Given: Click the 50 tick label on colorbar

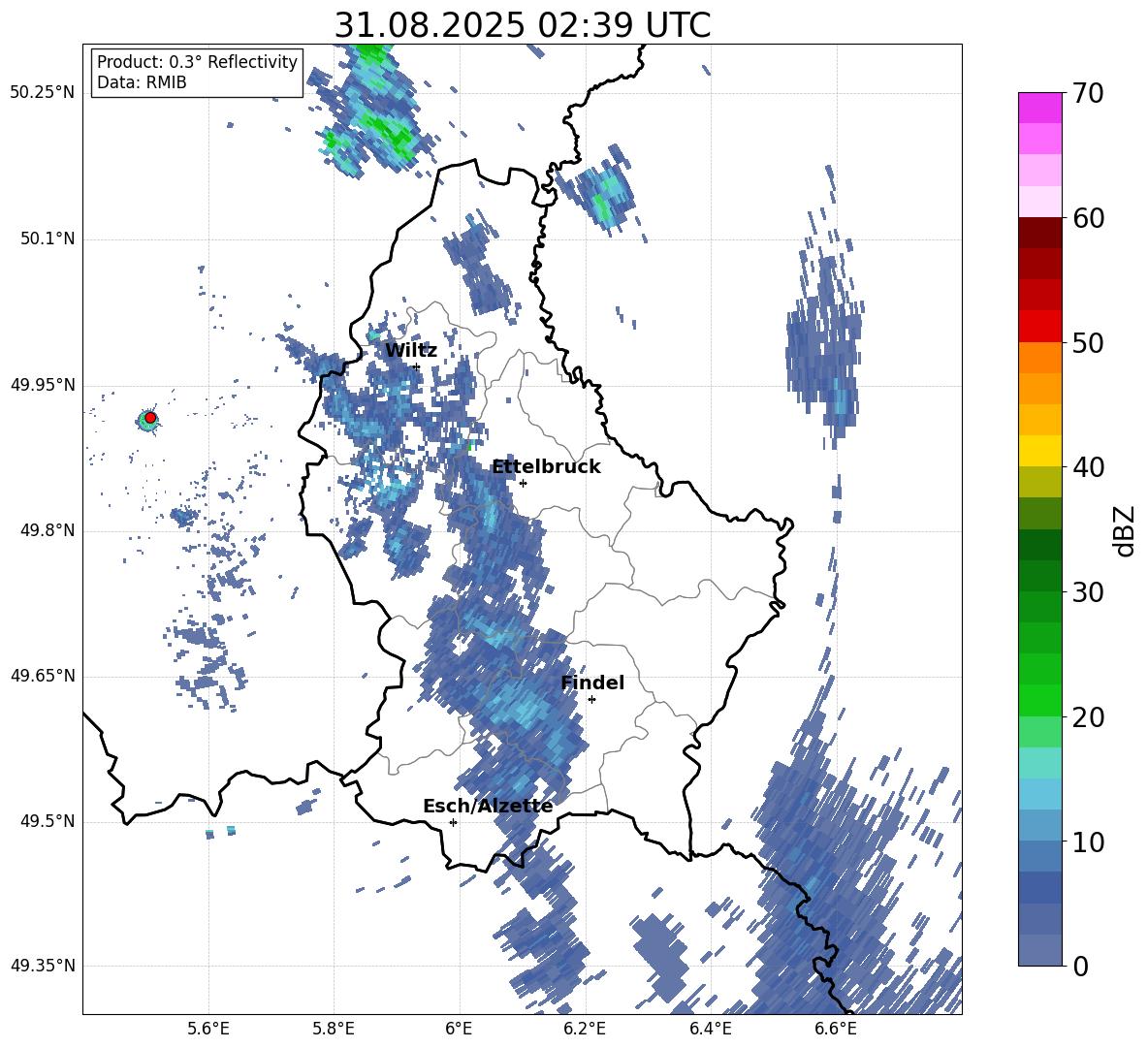Looking at the screenshot, I should pos(1088,343).
